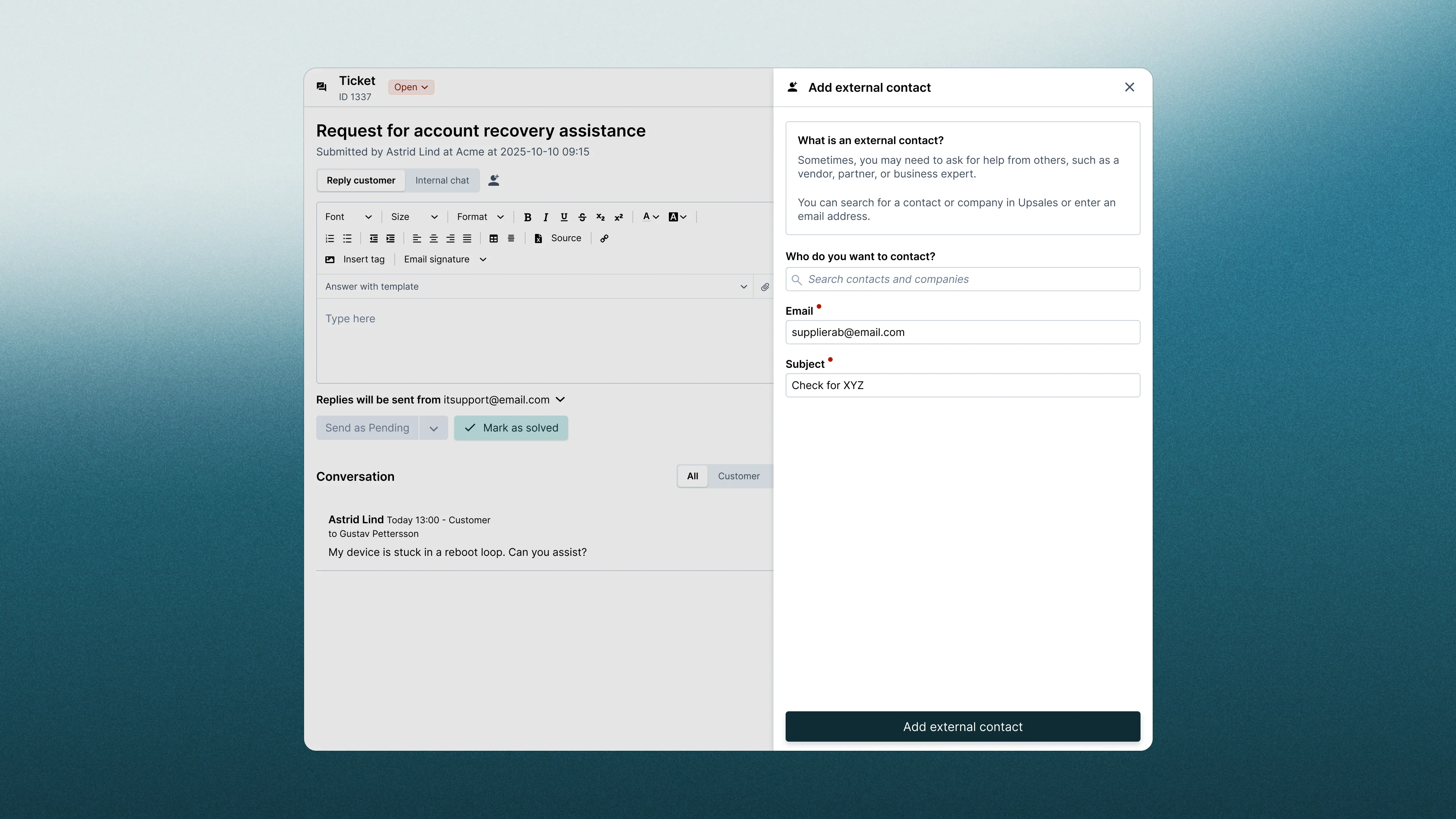
Task: Click the Subject input field
Action: (x=963, y=386)
